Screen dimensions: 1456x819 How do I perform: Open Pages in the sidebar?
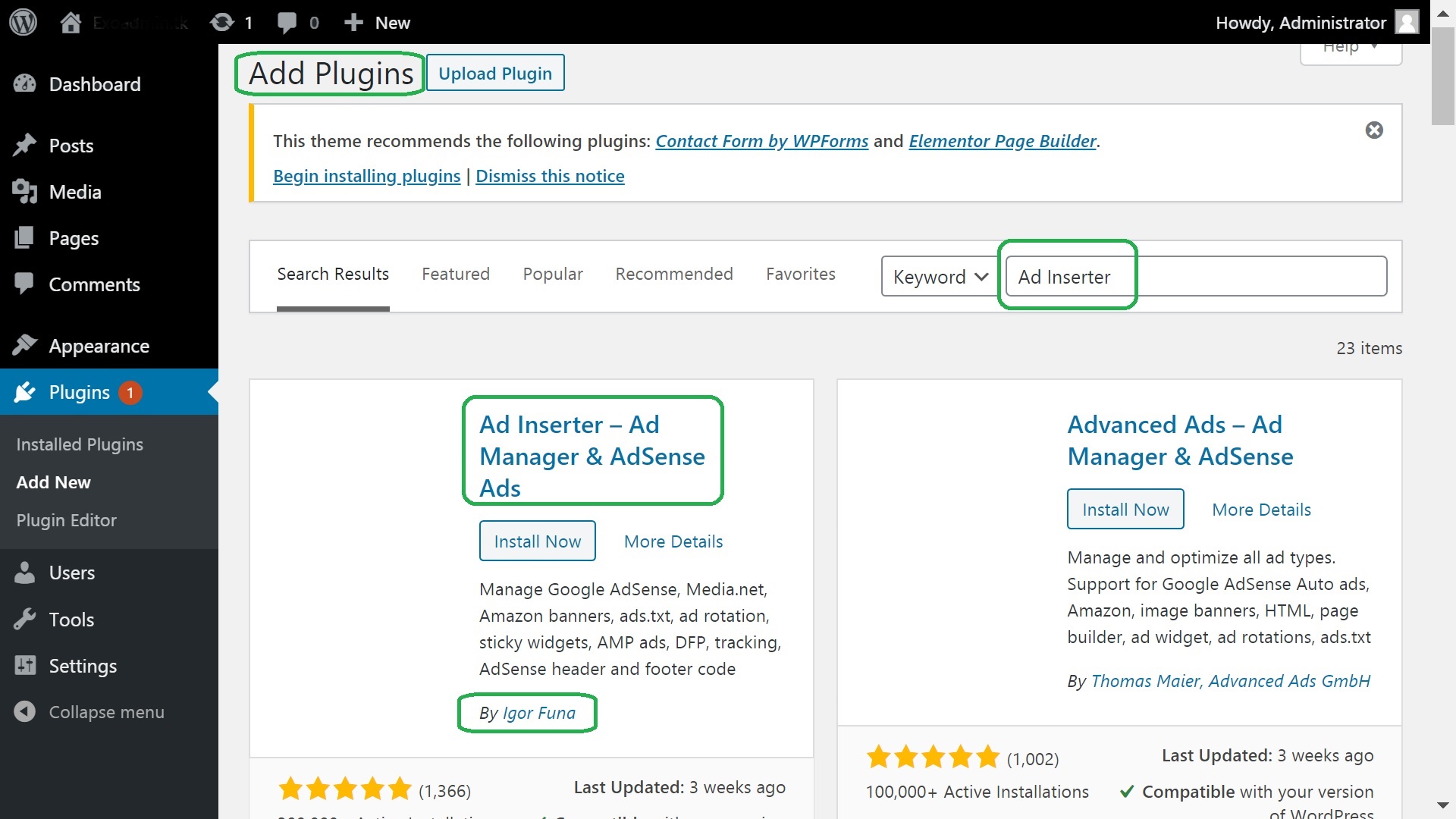[74, 238]
